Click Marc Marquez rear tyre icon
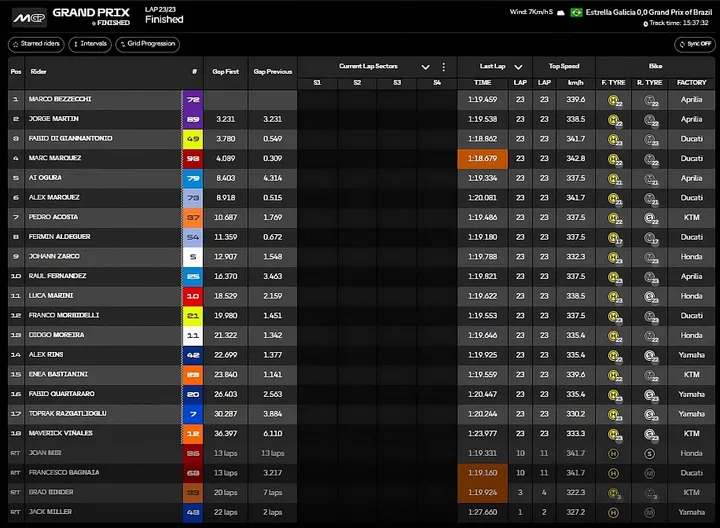This screenshot has width=720, height=528. click(651, 159)
